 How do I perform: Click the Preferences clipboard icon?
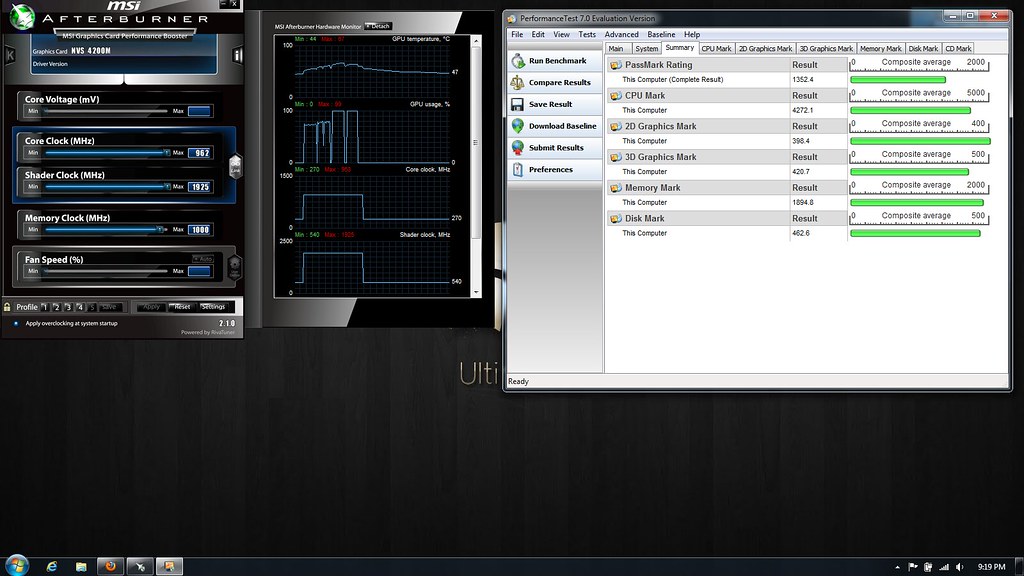[518, 170]
